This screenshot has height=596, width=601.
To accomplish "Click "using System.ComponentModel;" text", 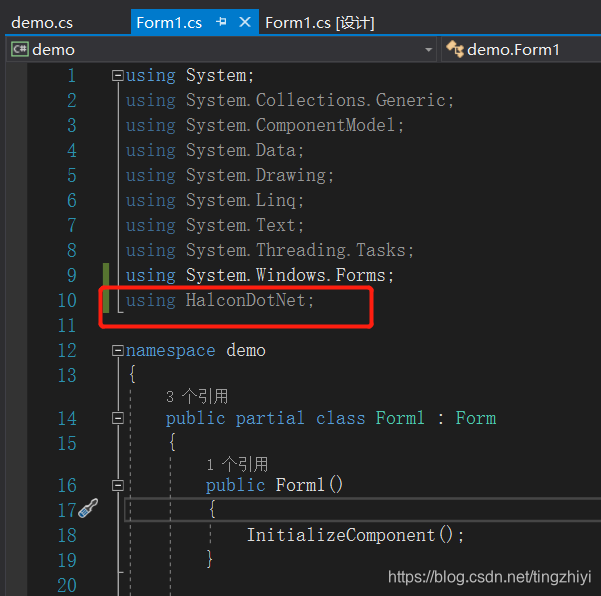I will 265,125.
